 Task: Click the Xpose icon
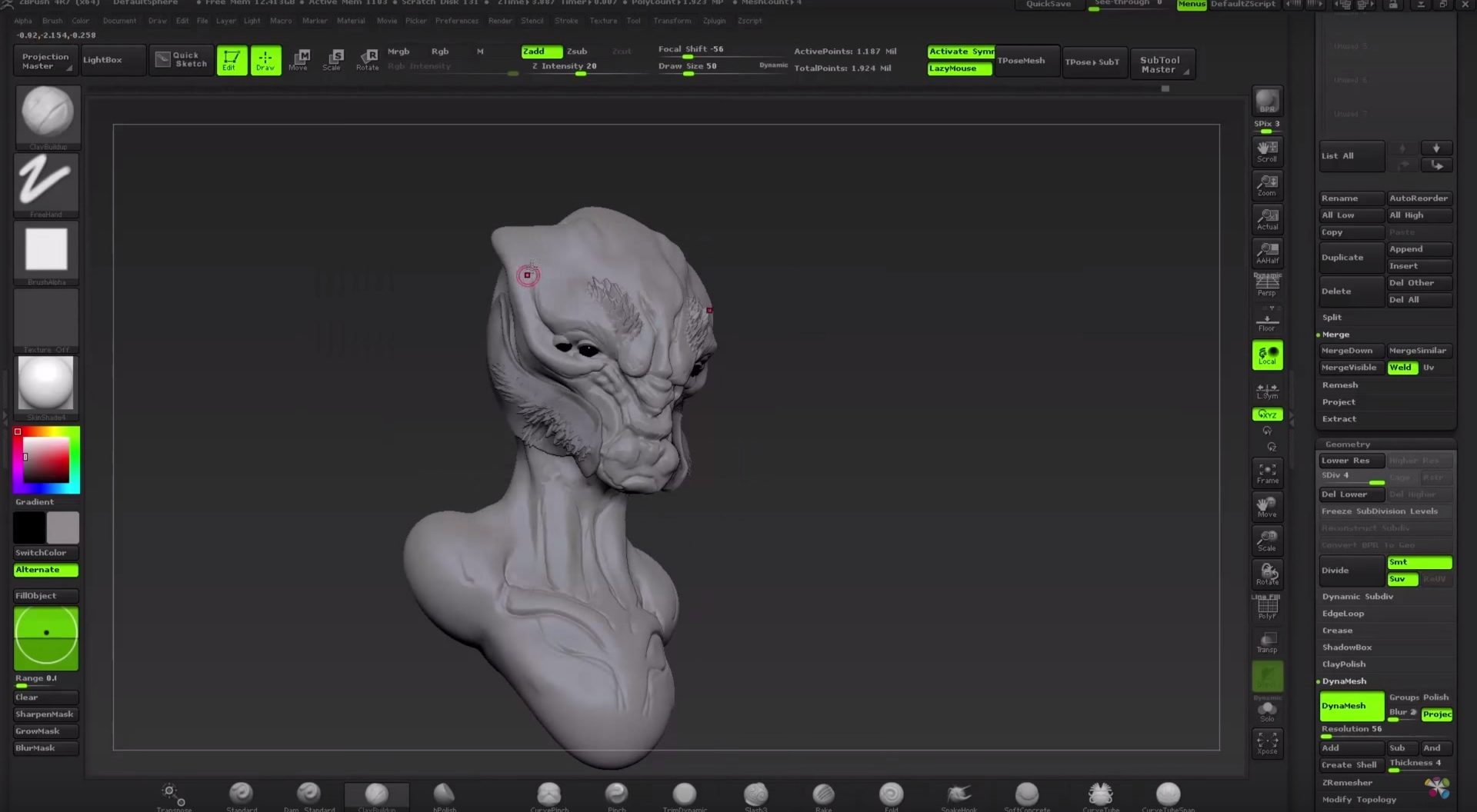point(1267,743)
